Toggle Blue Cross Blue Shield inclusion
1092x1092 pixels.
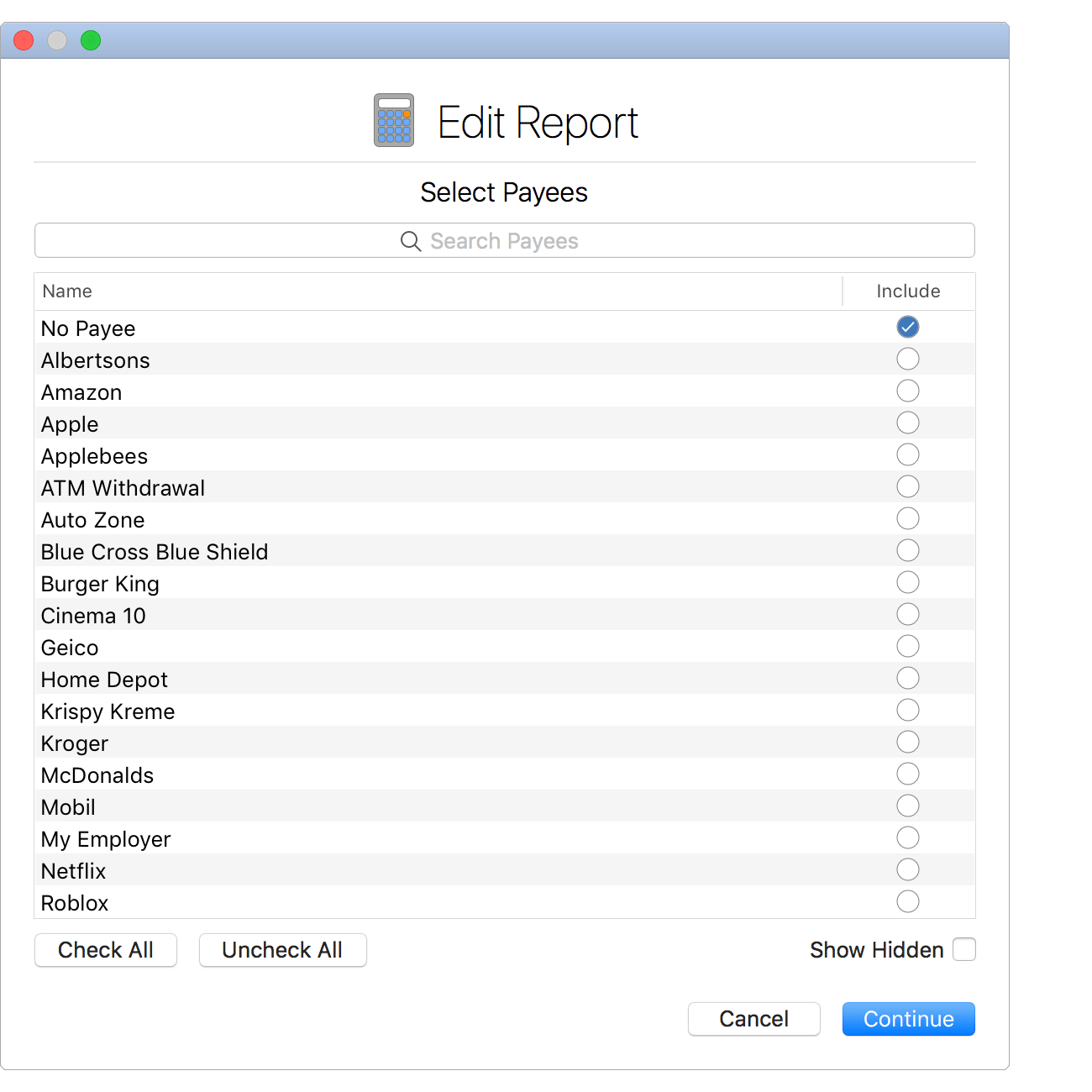(x=908, y=550)
